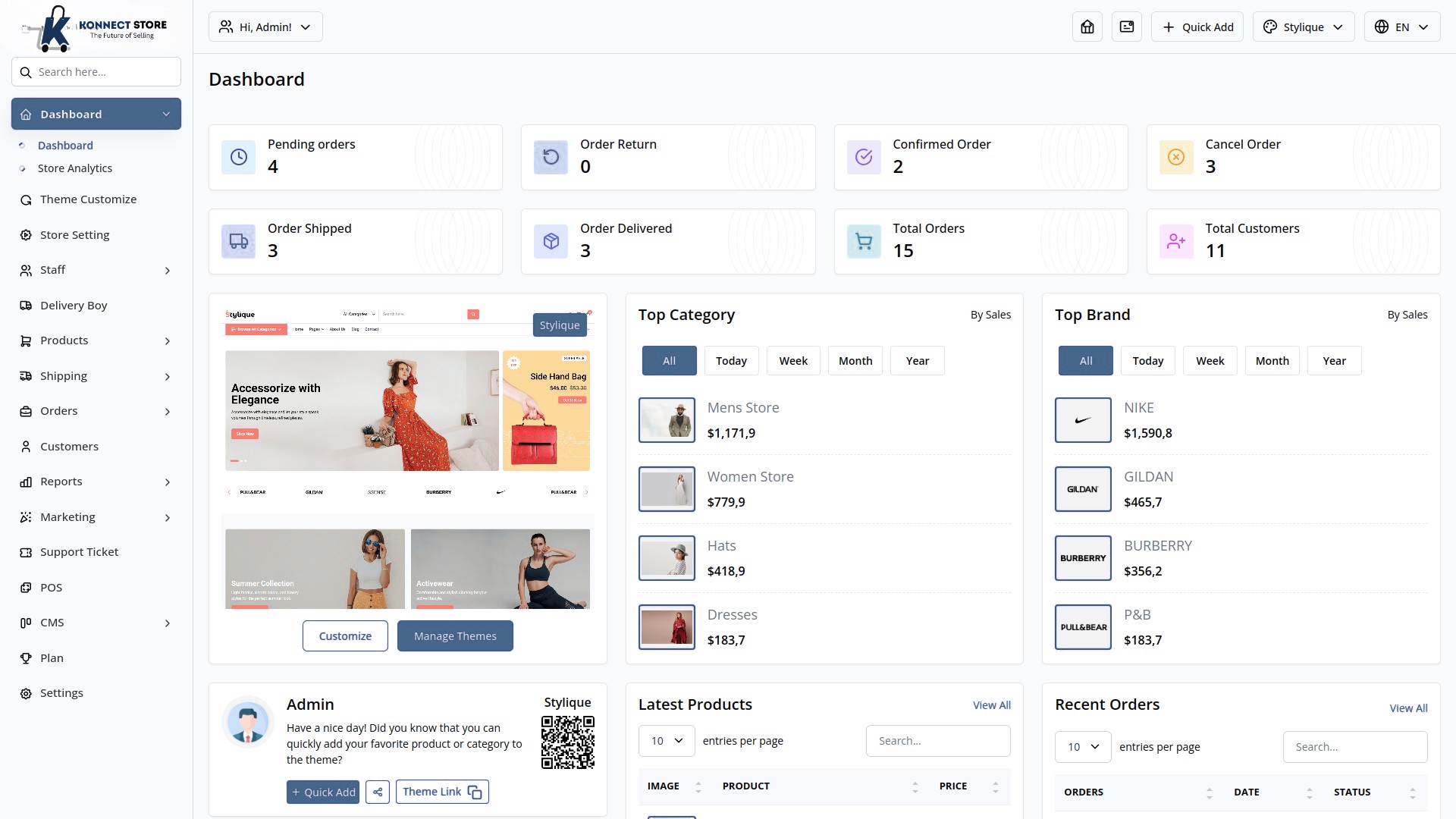Click the Stylique QR code
Image resolution: width=1456 pixels, height=819 pixels.
tap(567, 742)
